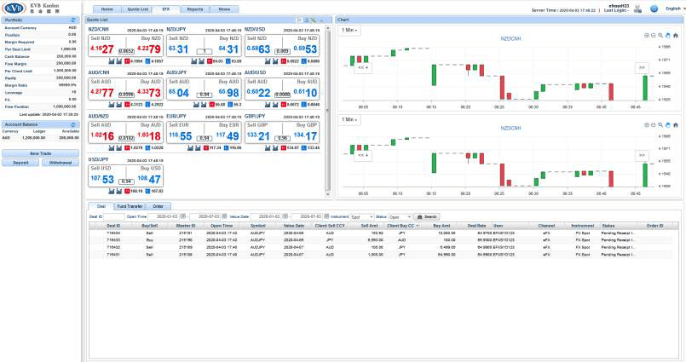Click Buy EUR price in EUR/JPY tile

(x=228, y=136)
